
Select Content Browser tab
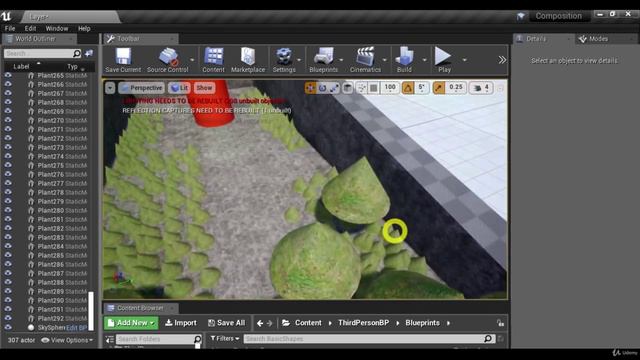click(140, 308)
